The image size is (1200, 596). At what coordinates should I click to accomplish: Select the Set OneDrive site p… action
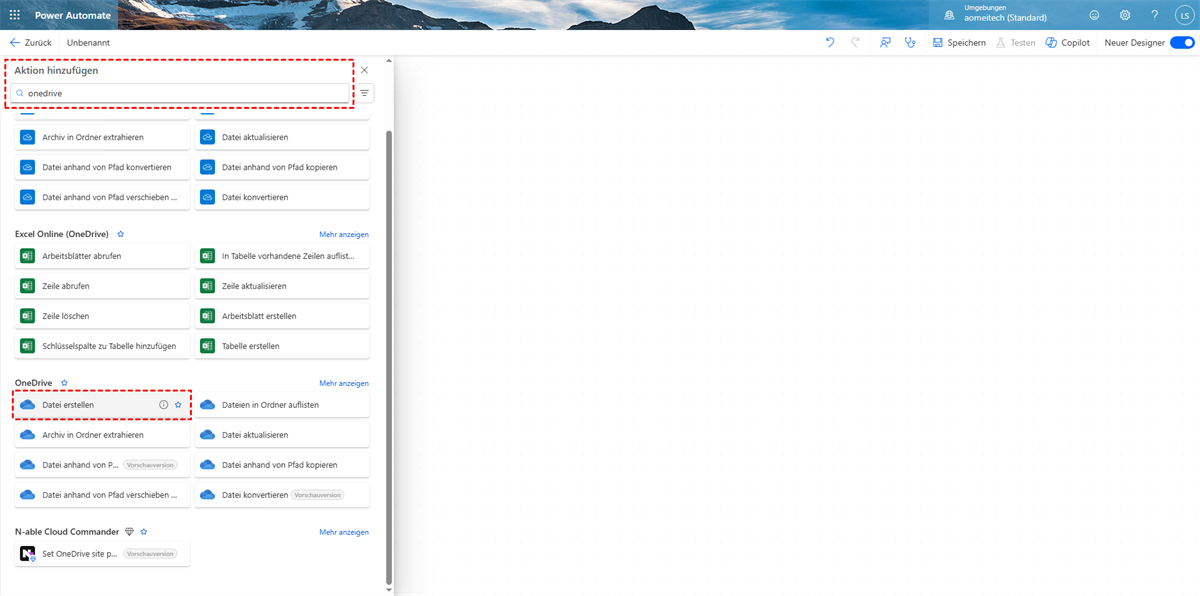click(102, 554)
